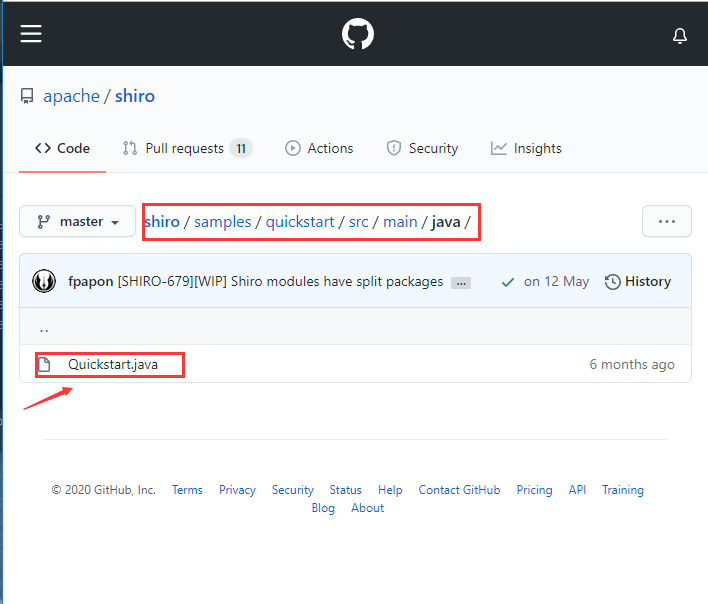Image resolution: width=708 pixels, height=604 pixels.
Task: Switch to the Pull requests tab
Action: [187, 149]
